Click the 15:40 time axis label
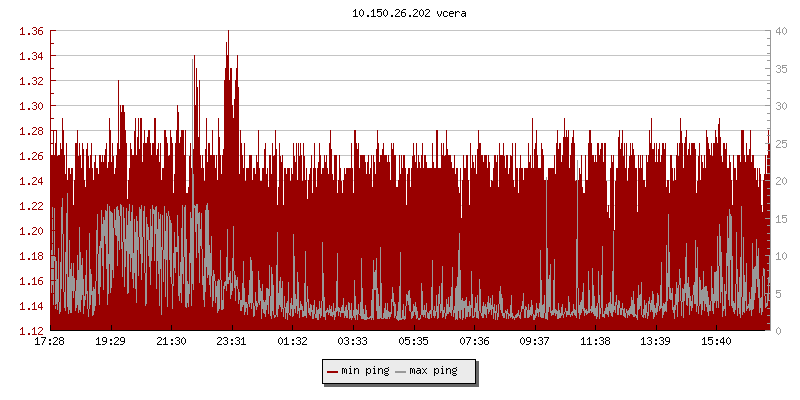The image size is (800, 400). (x=716, y=342)
